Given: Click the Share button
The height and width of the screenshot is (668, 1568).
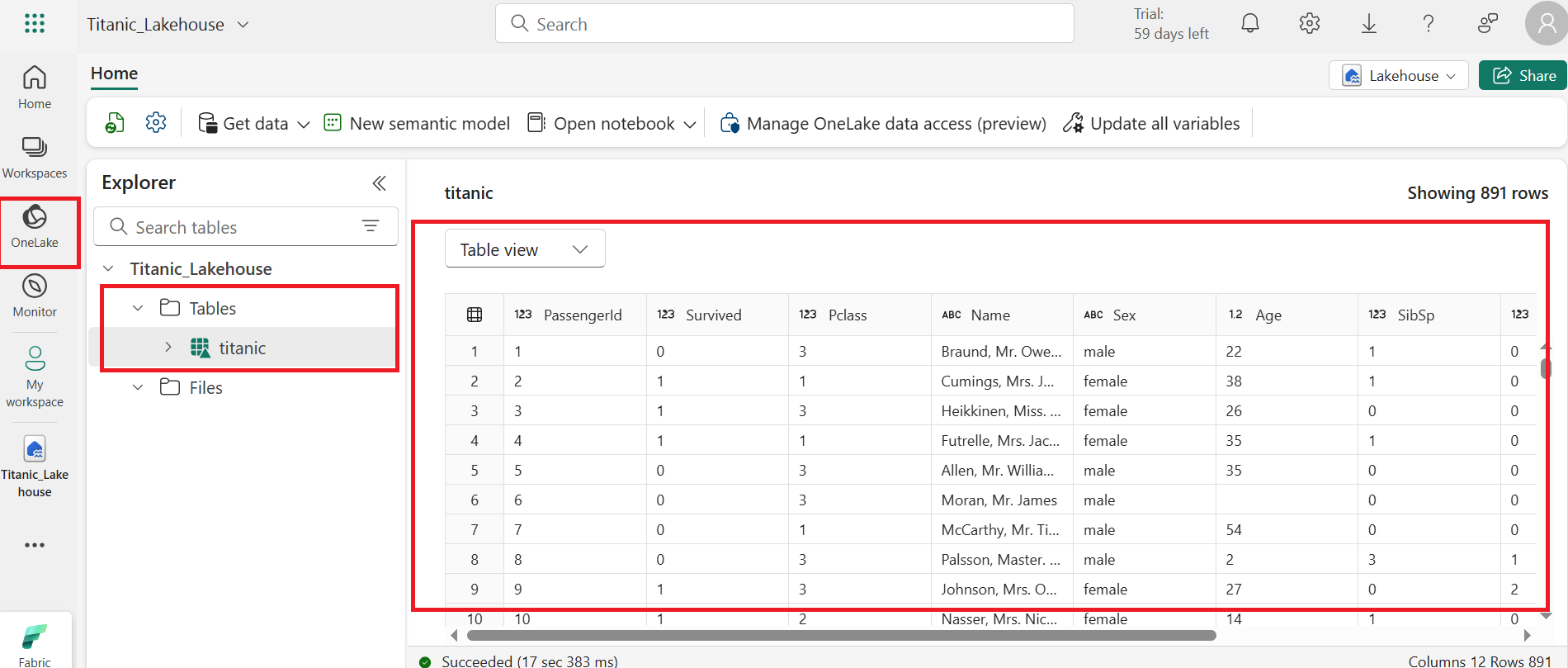Looking at the screenshot, I should click(1523, 75).
